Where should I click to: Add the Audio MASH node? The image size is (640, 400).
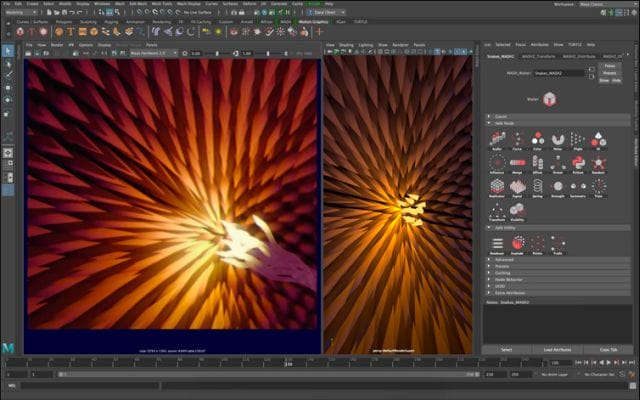[497, 138]
